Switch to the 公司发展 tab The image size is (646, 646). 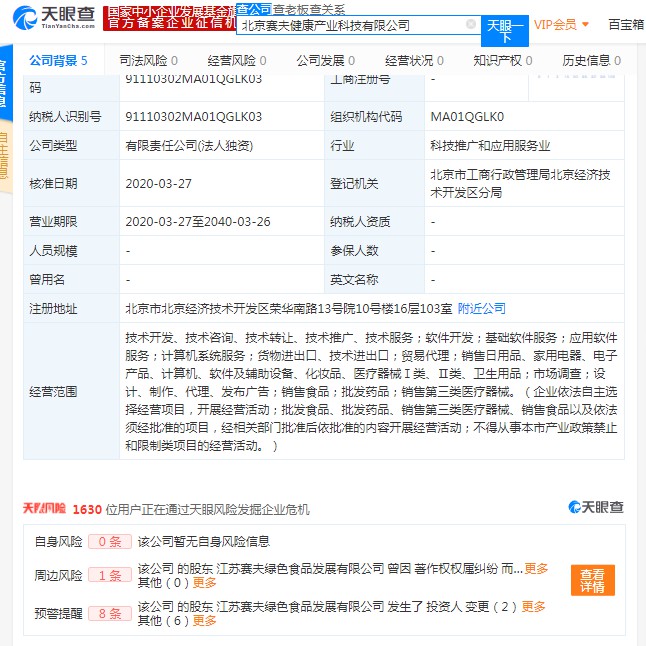pyautogui.click(x=325, y=61)
